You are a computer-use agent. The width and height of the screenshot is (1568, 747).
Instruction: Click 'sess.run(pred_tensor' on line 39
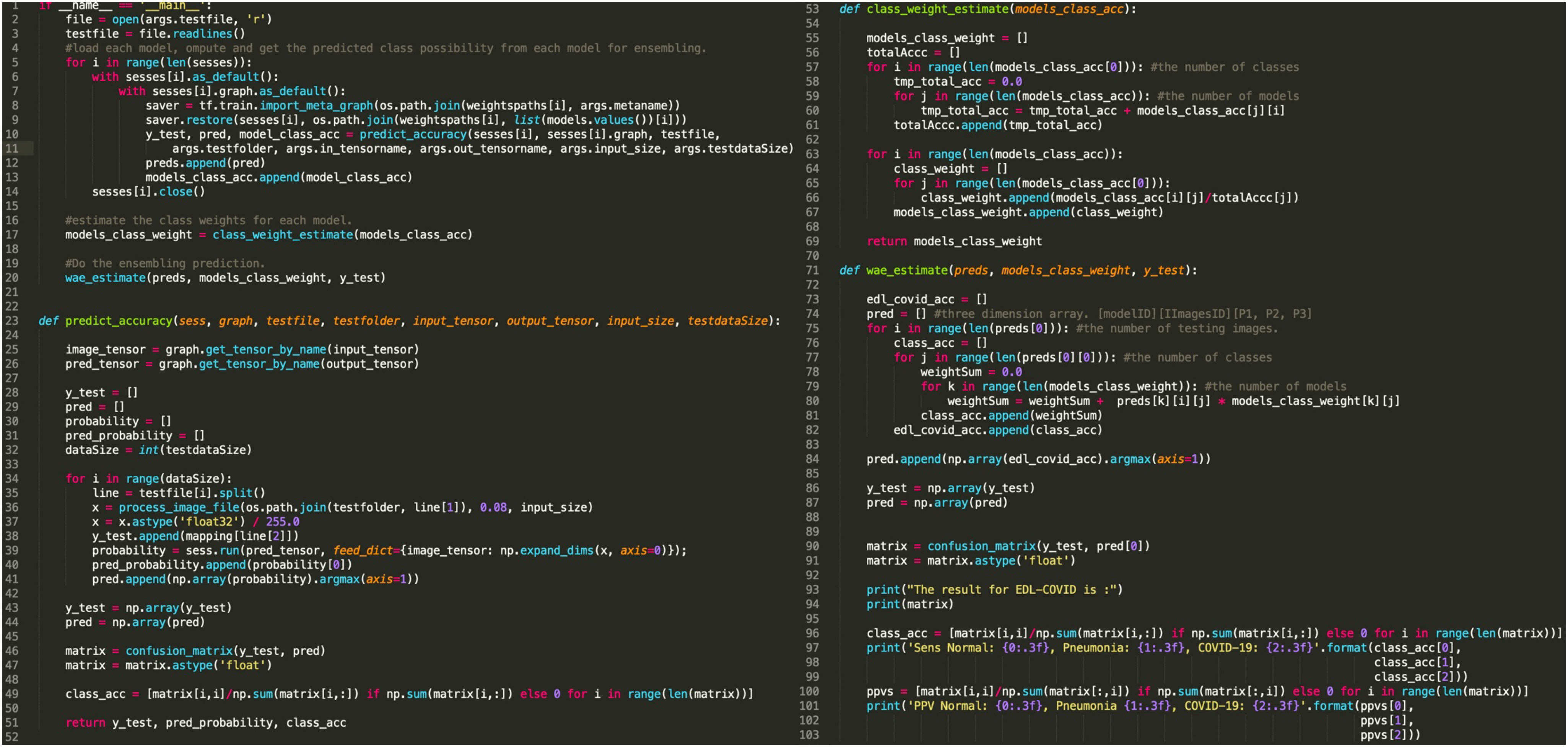pyautogui.click(x=253, y=550)
